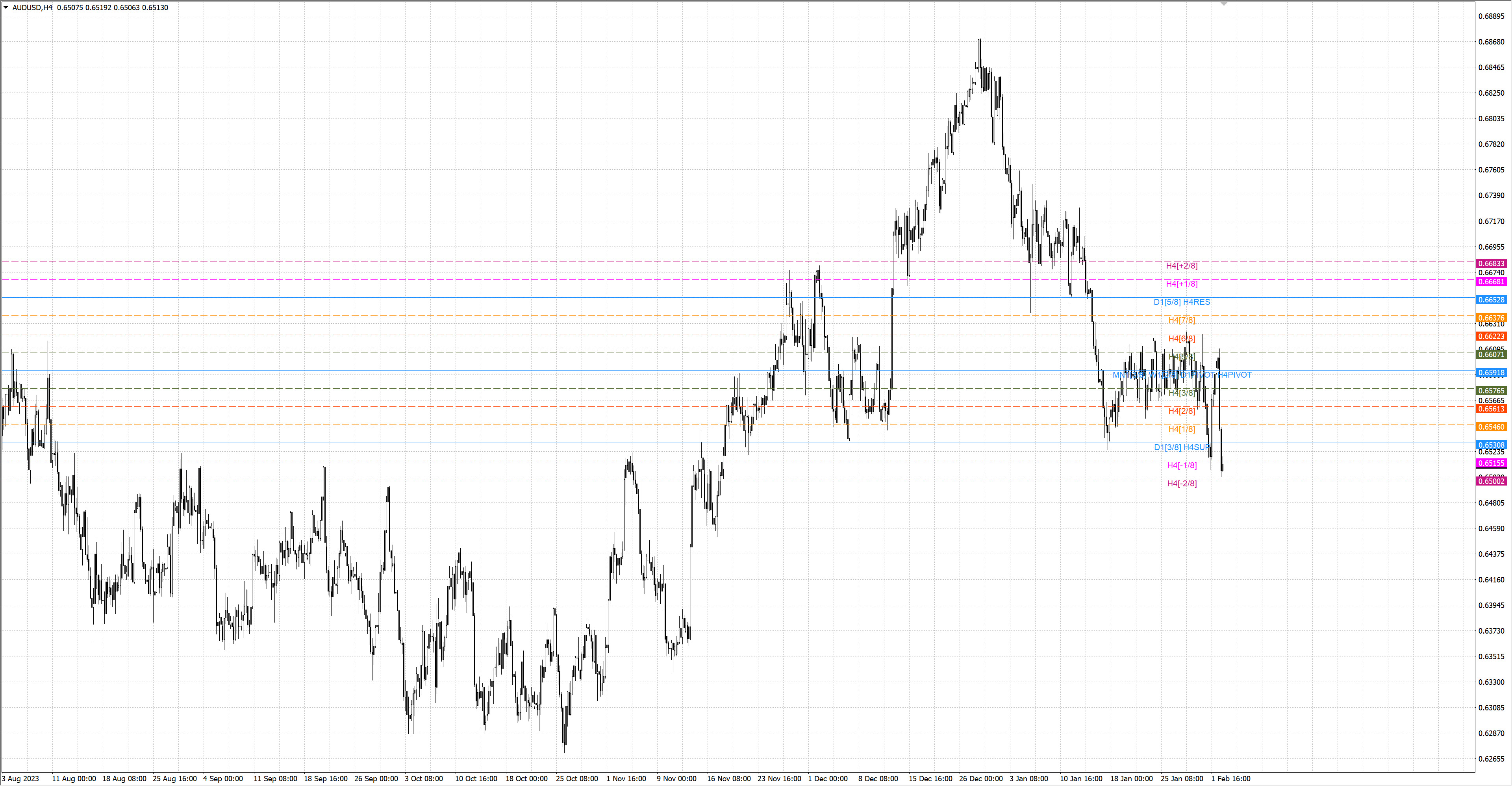Click the H4[1/8] level label

[1182, 430]
